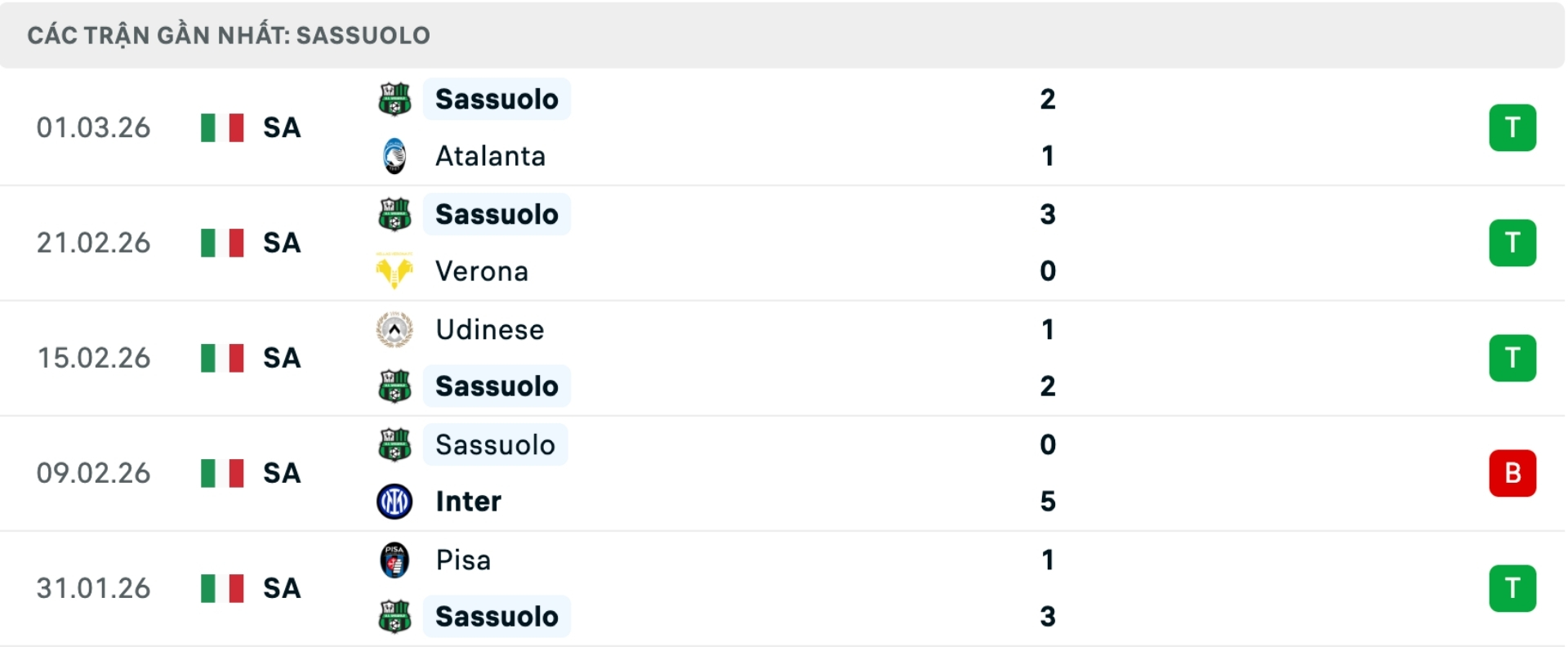
Task: Click the Italian flag next to 01.03.26
Action: (x=223, y=127)
